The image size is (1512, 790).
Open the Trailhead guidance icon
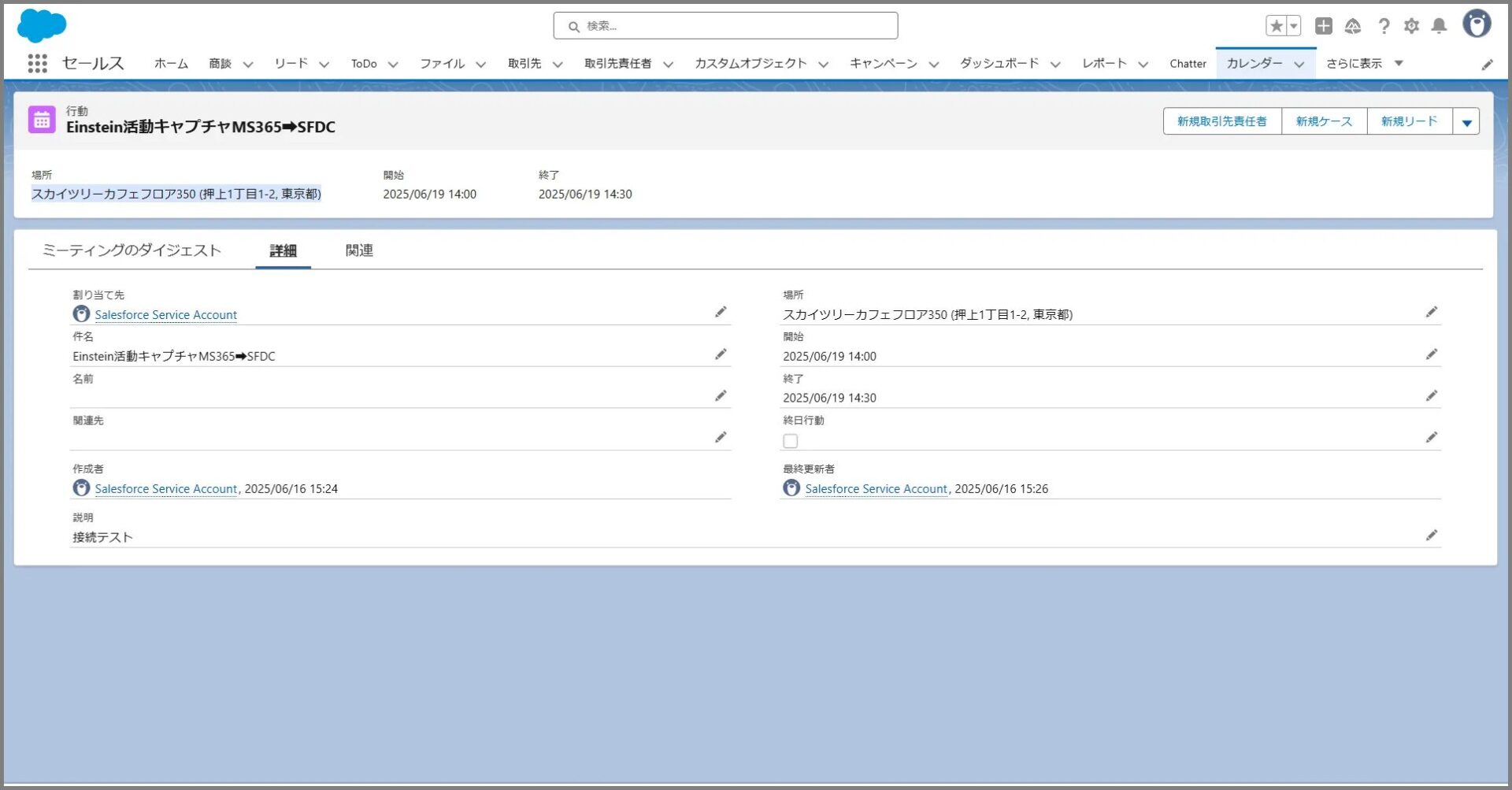point(1353,26)
